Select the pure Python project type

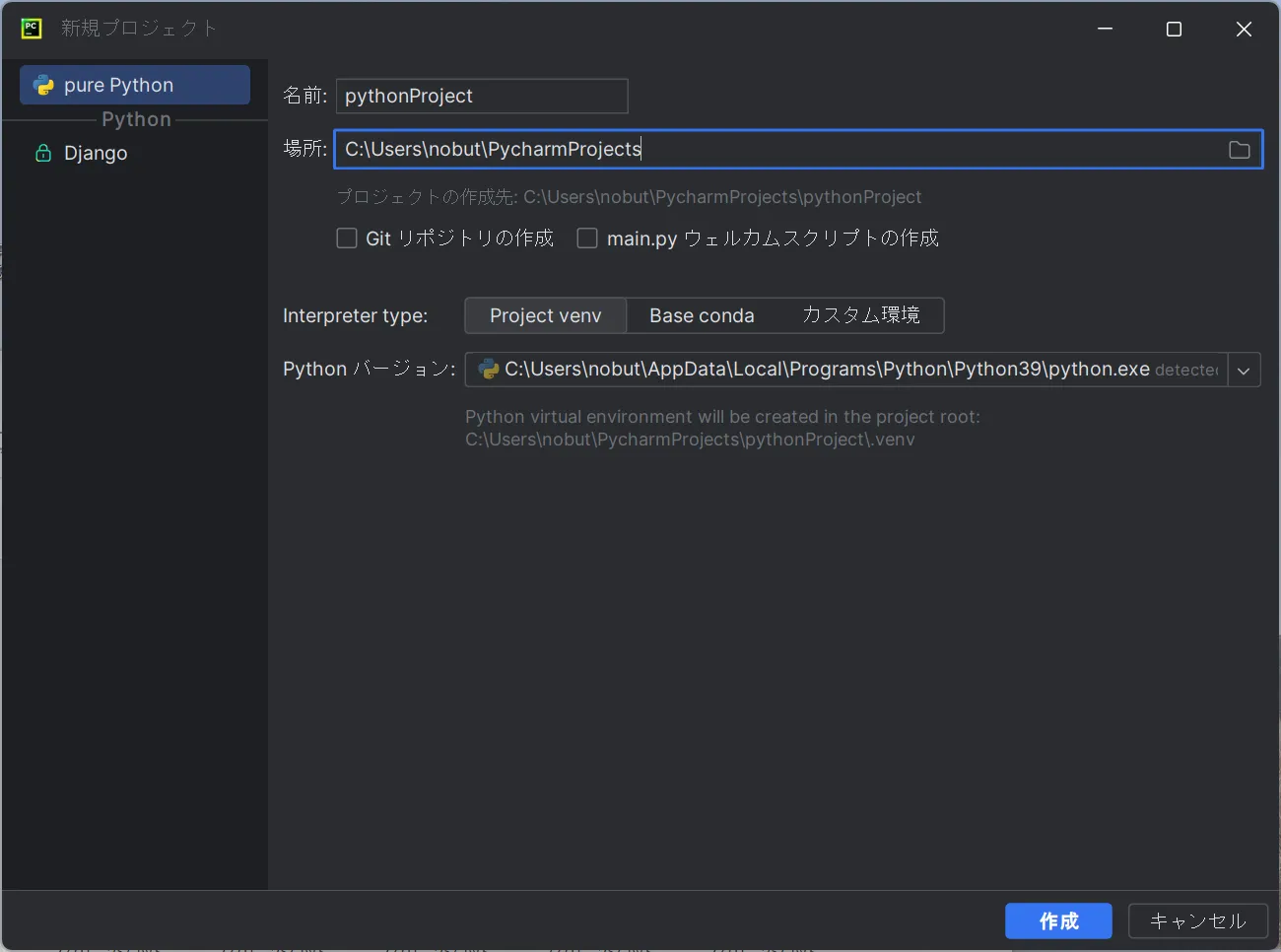(135, 85)
